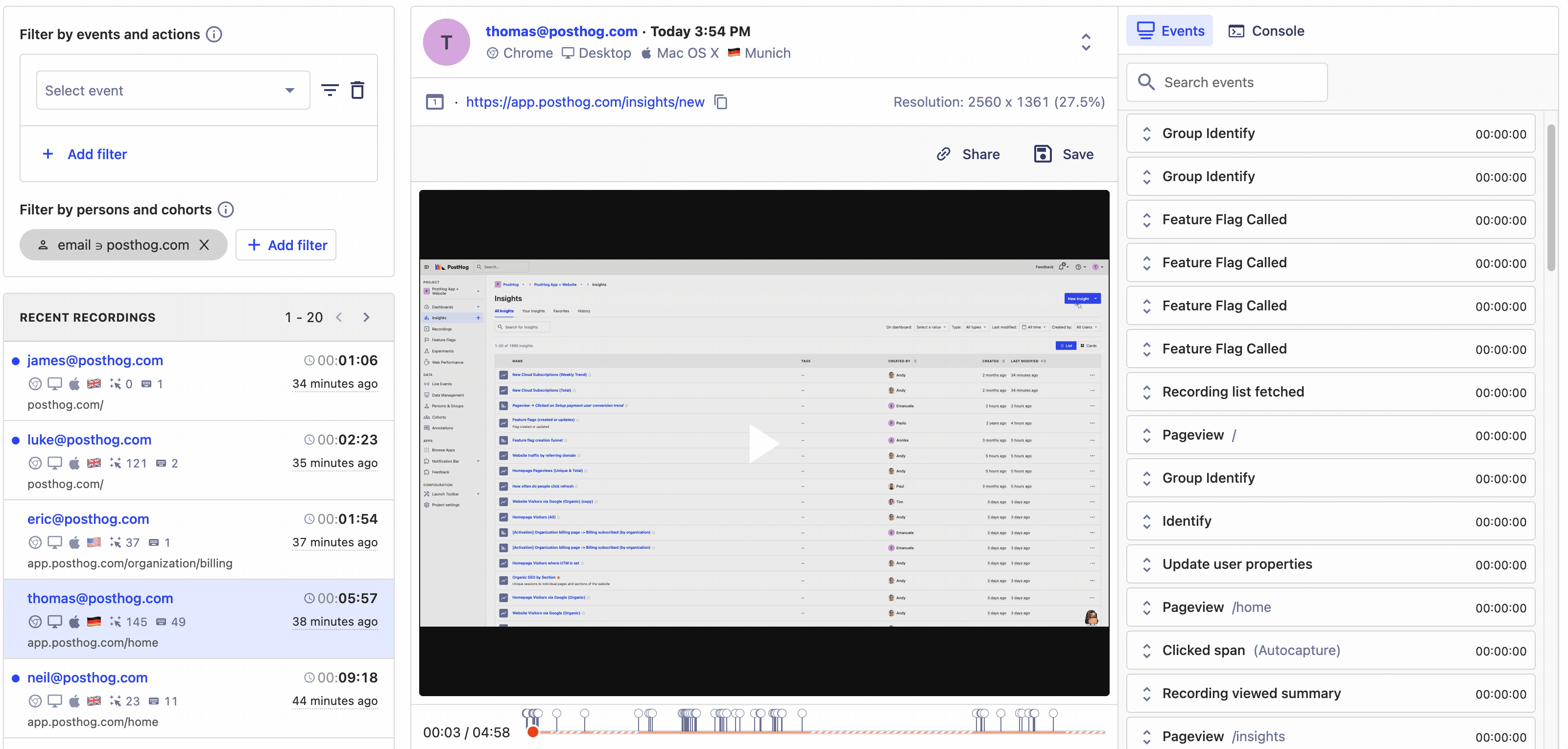The height and width of the screenshot is (749, 1568).
Task: Focus the Search events field
Action: (1227, 82)
